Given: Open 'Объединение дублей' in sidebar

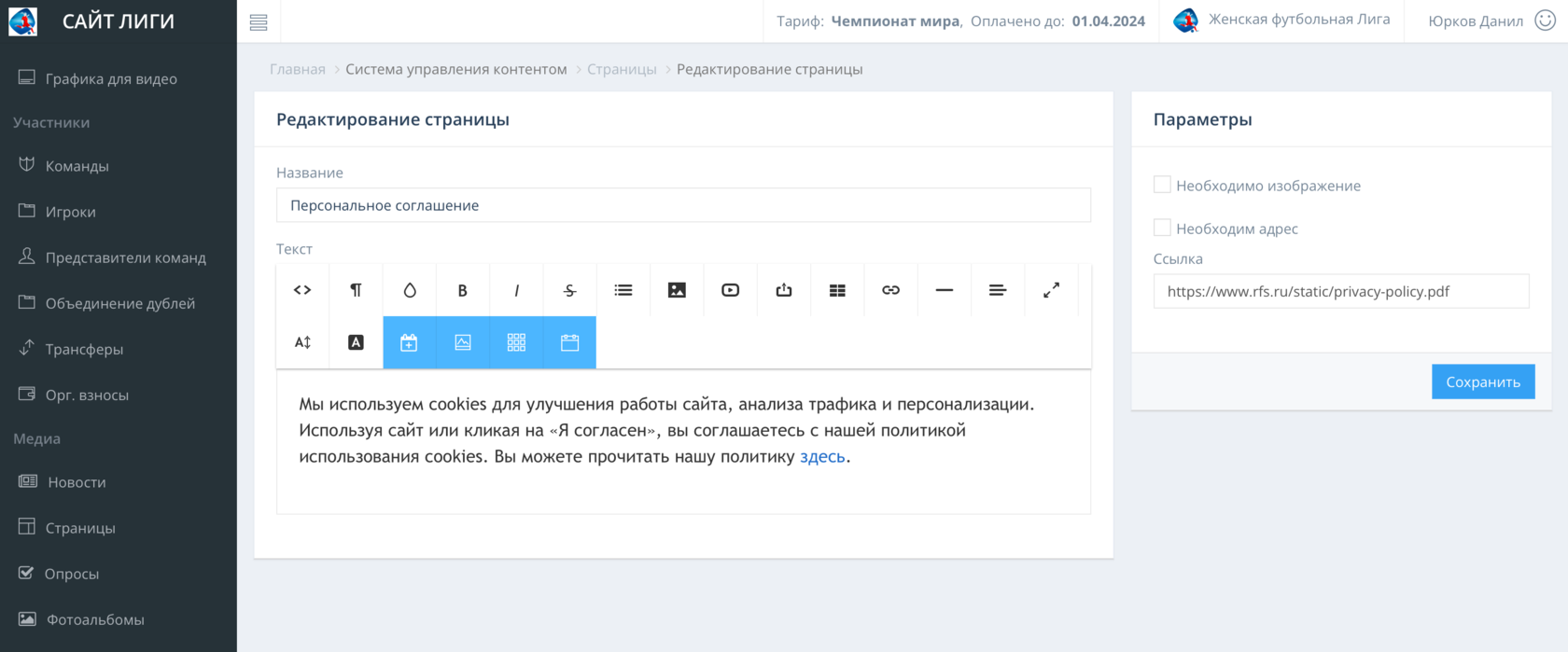Looking at the screenshot, I should pos(119,302).
